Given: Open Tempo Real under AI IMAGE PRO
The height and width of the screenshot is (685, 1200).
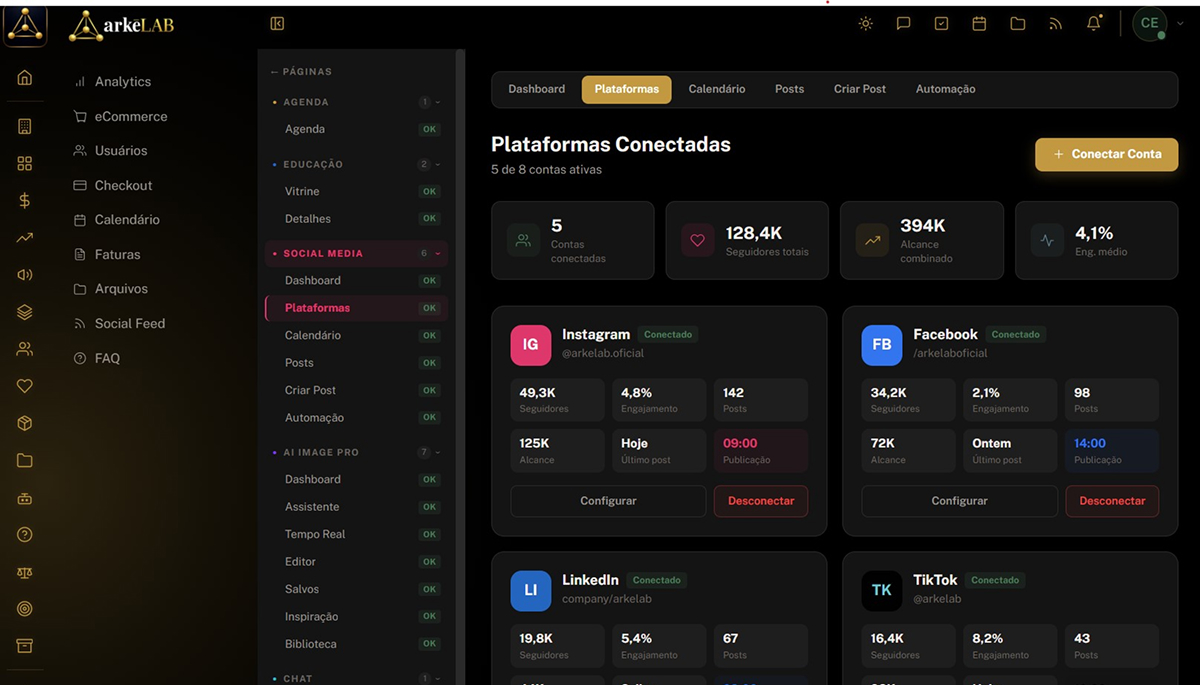Looking at the screenshot, I should (355, 534).
